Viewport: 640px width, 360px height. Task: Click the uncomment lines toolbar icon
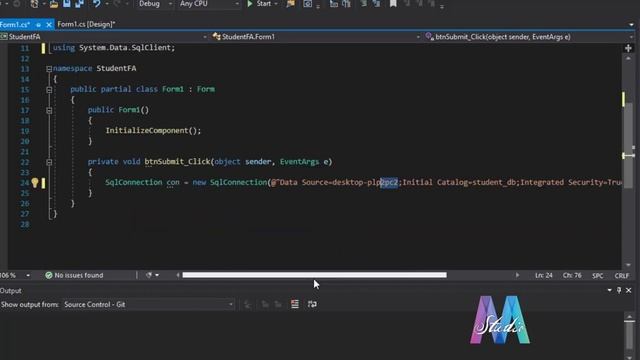pos(376,4)
